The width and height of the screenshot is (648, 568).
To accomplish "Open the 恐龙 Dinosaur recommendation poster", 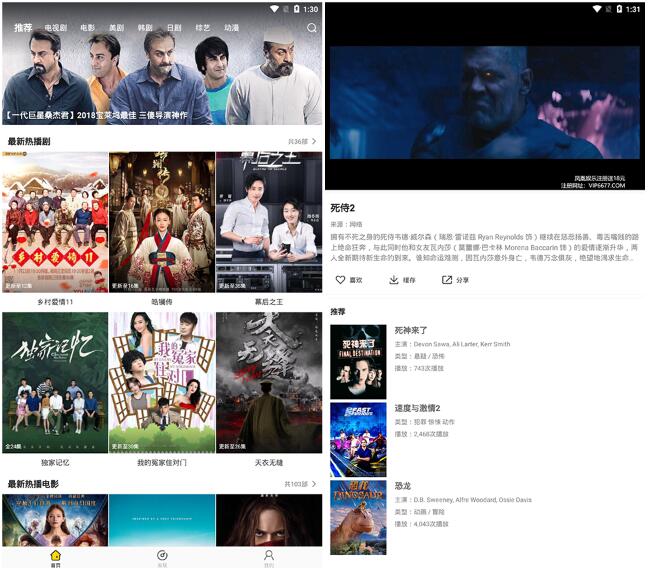I will (x=358, y=517).
